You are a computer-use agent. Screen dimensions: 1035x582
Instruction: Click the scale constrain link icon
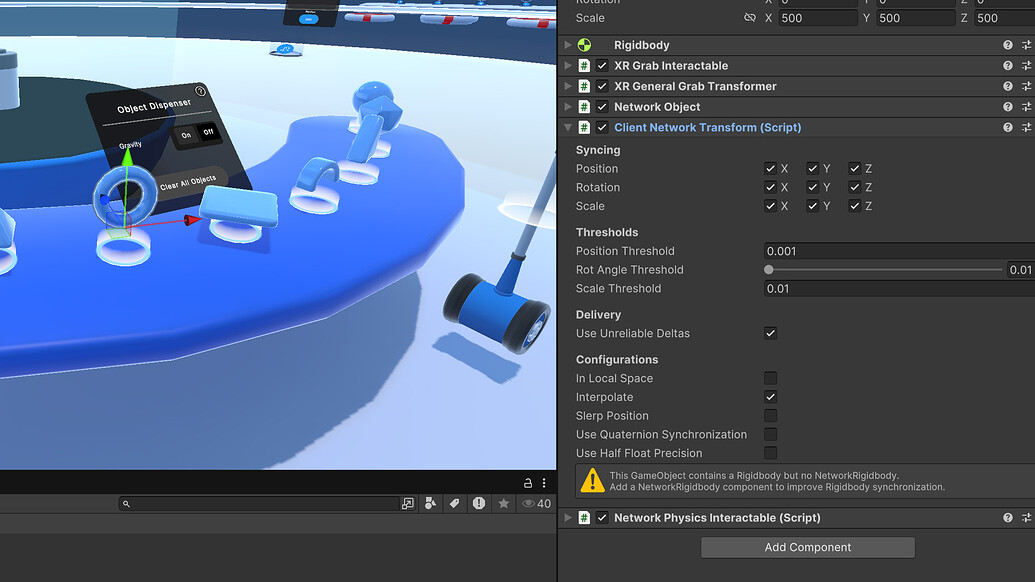[x=749, y=17]
